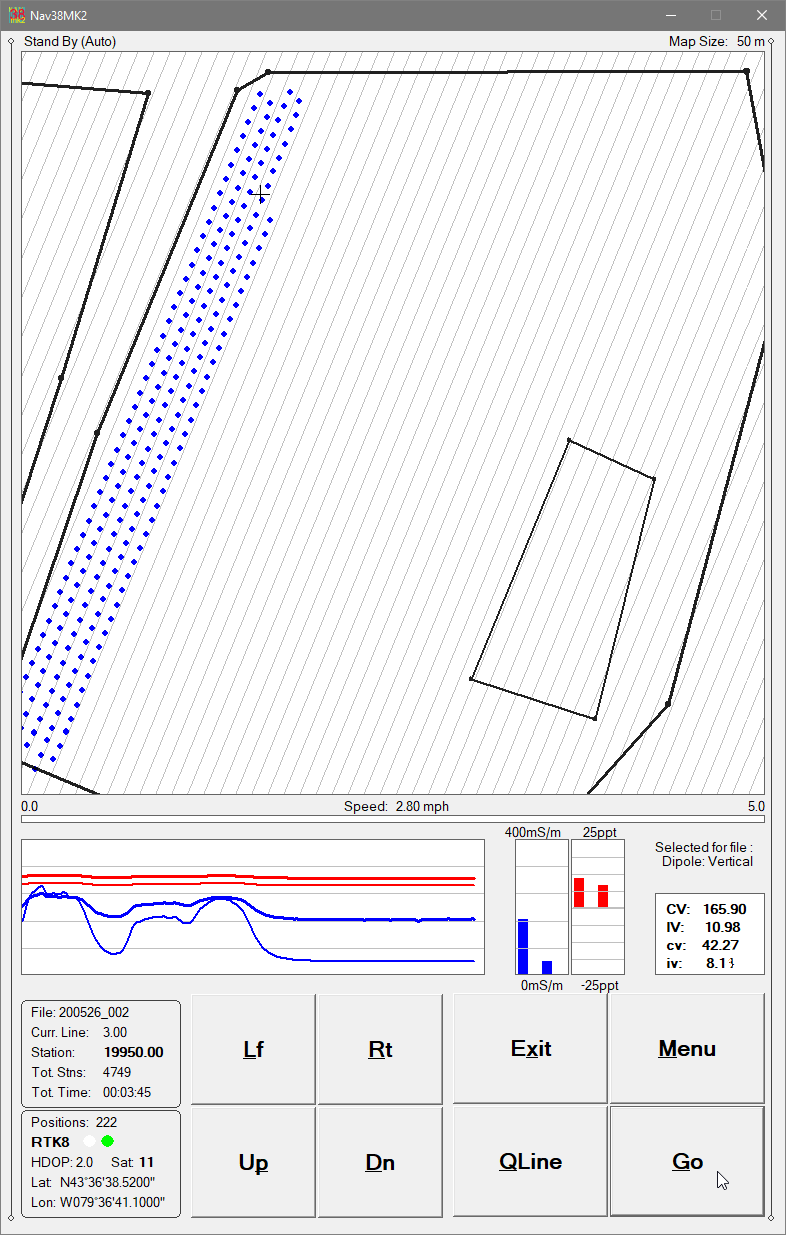Open the Menu button

(687, 1049)
